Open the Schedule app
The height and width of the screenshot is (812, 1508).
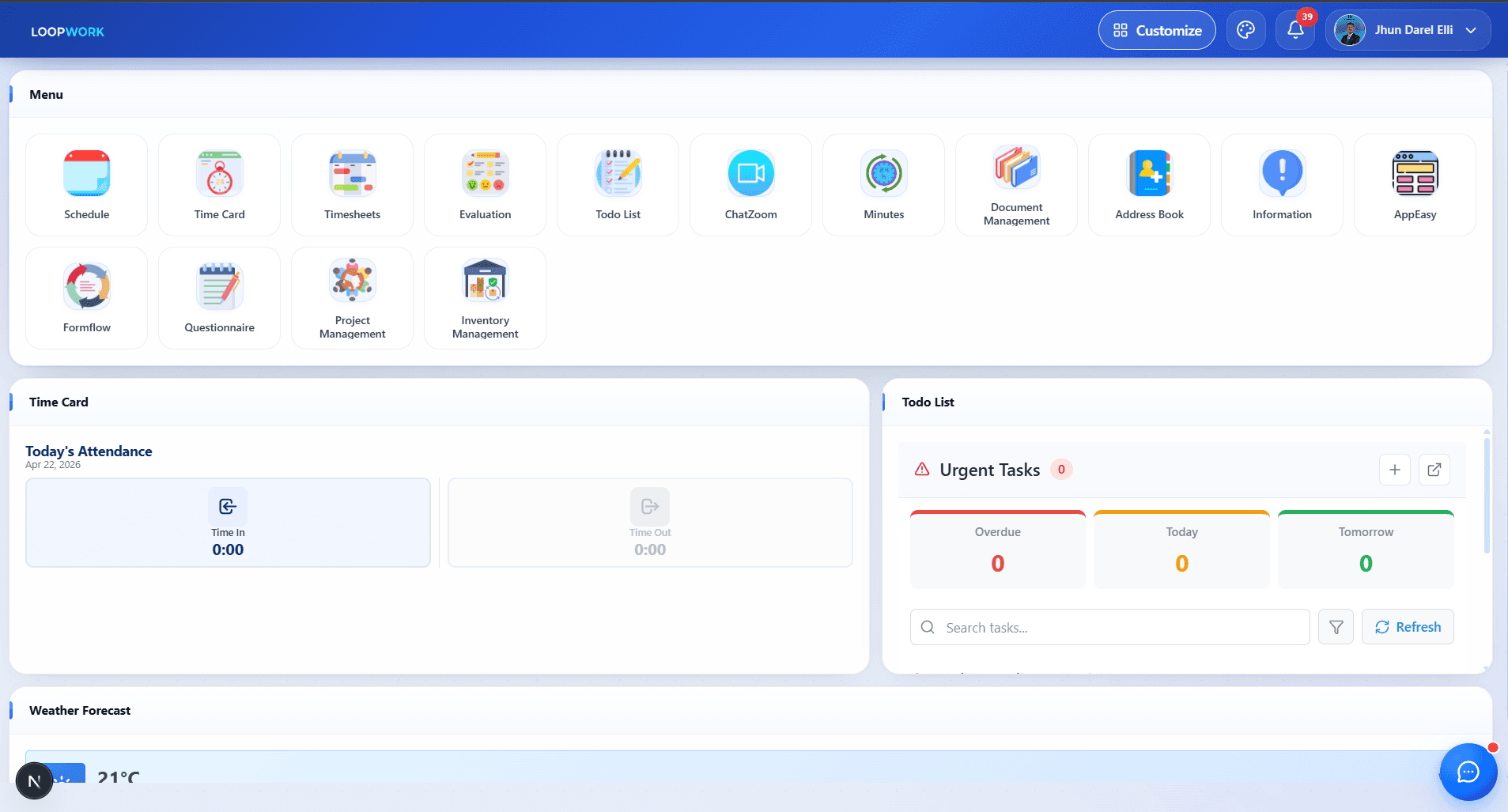coord(86,184)
